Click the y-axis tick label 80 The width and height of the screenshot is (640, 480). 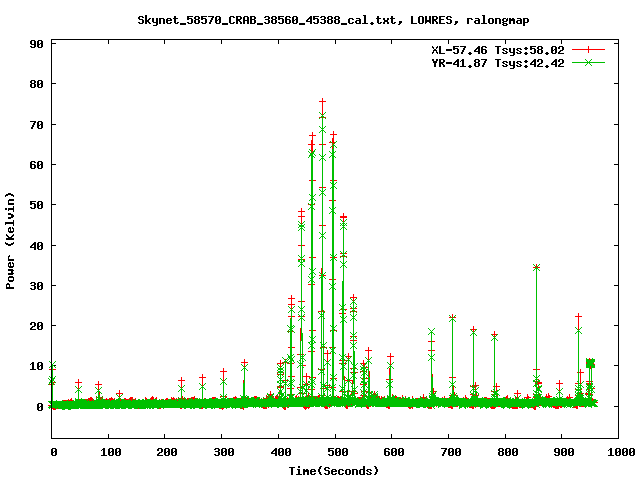pos(36,84)
